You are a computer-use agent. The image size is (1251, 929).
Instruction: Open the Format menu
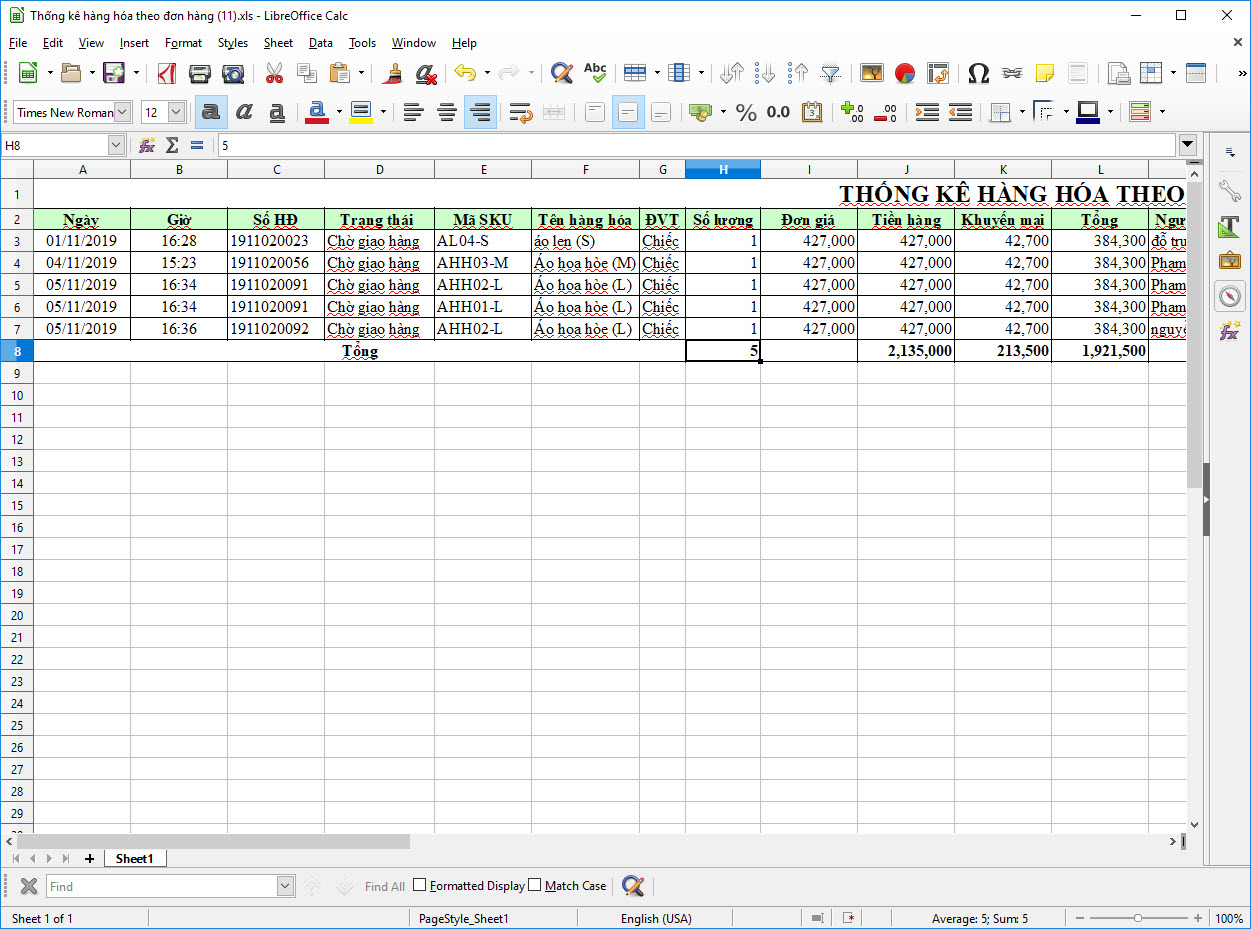click(183, 43)
